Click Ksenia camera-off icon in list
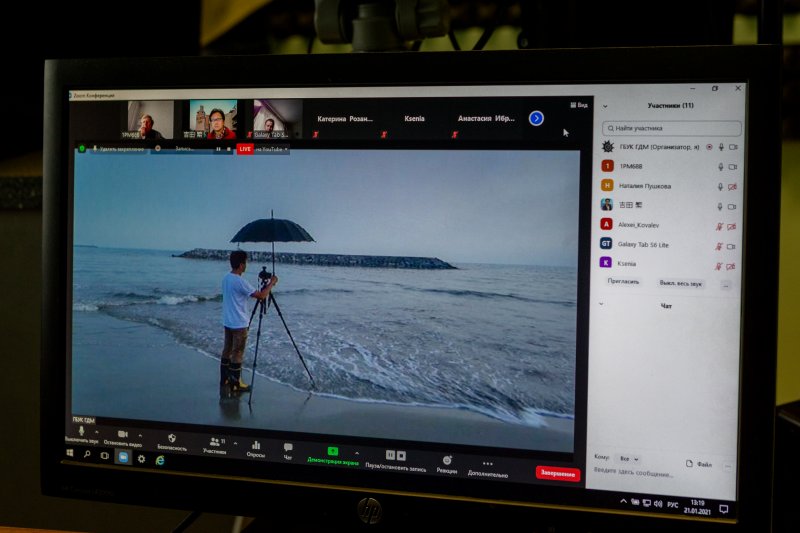The width and height of the screenshot is (800, 533). 731,266
